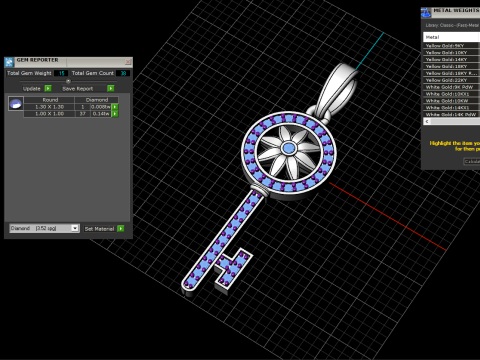Click the Diamond header cell in gem table
Image resolution: width=480 pixels, height=360 pixels.
point(97,100)
